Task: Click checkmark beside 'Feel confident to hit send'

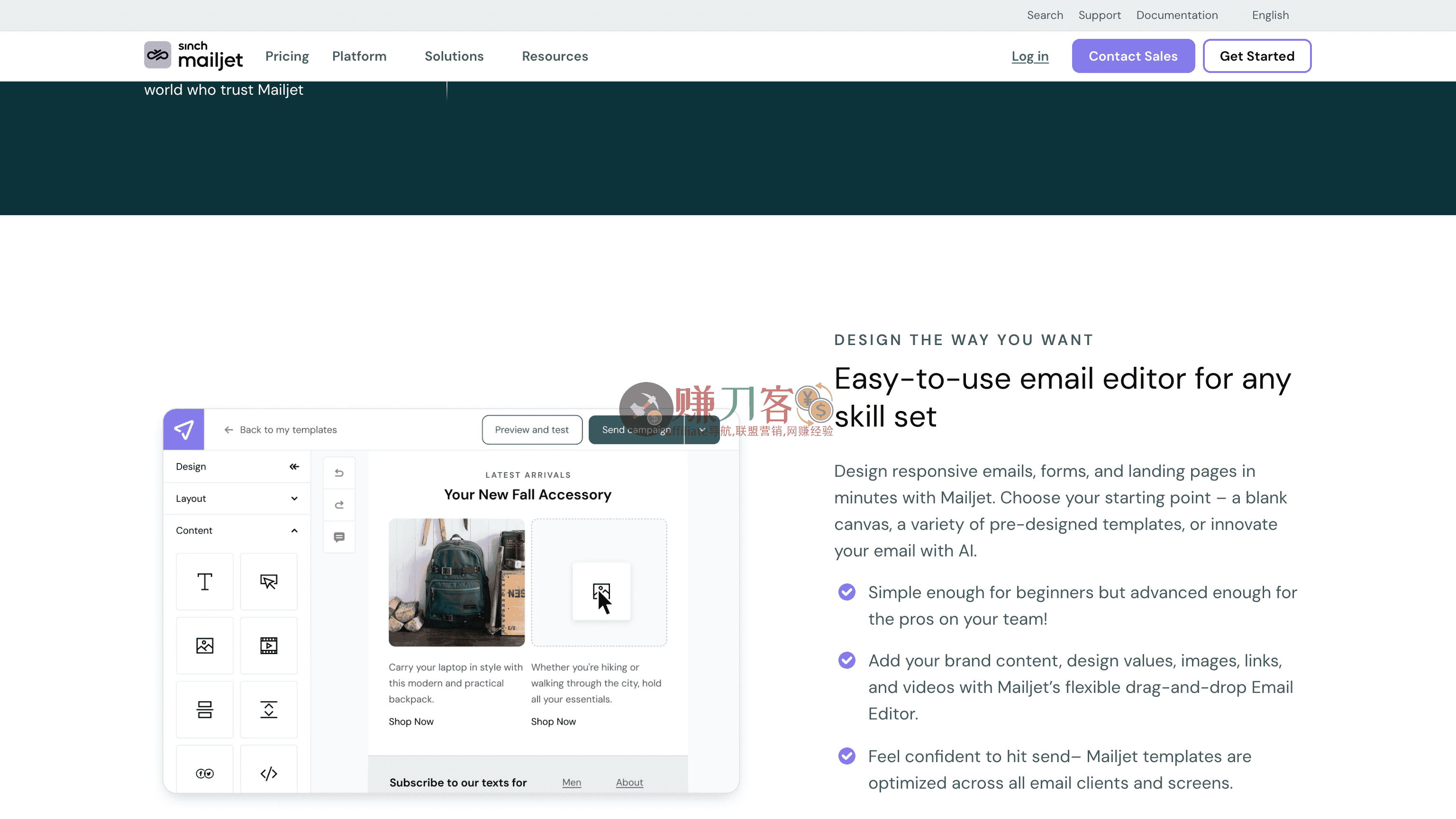Action: pos(846,756)
